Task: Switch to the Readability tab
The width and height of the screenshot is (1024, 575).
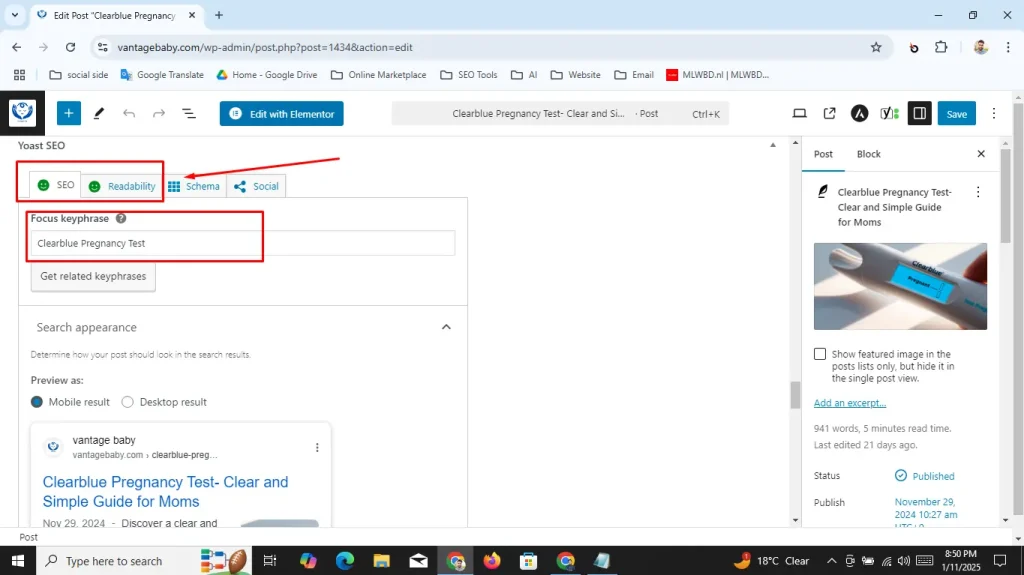Action: coord(122,186)
